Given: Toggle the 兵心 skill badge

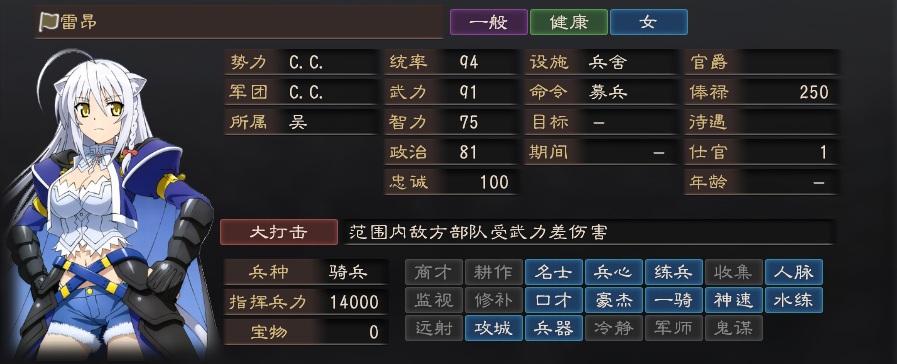Looking at the screenshot, I should point(614,272).
